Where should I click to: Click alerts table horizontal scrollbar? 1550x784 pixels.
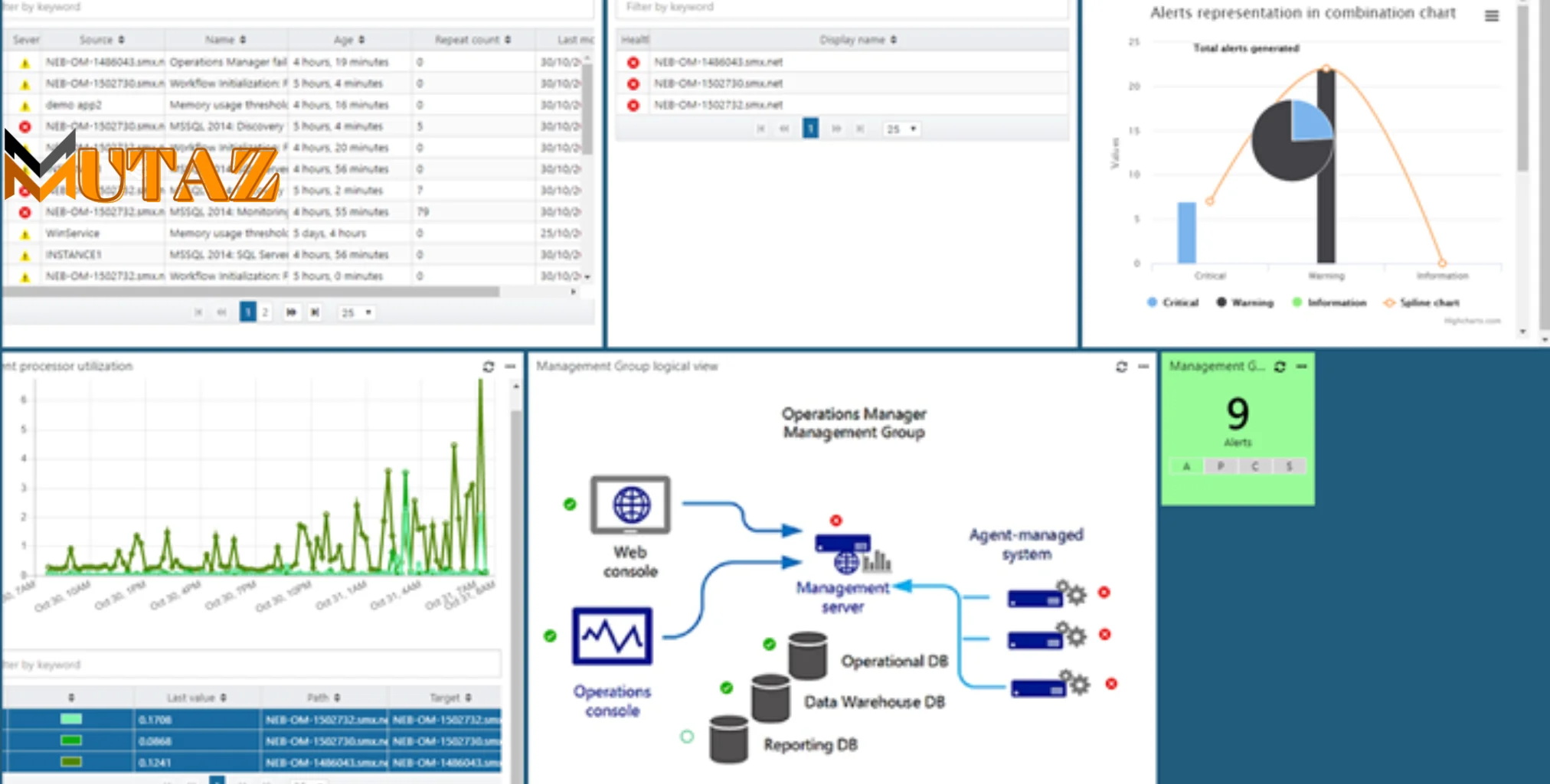coord(251,292)
